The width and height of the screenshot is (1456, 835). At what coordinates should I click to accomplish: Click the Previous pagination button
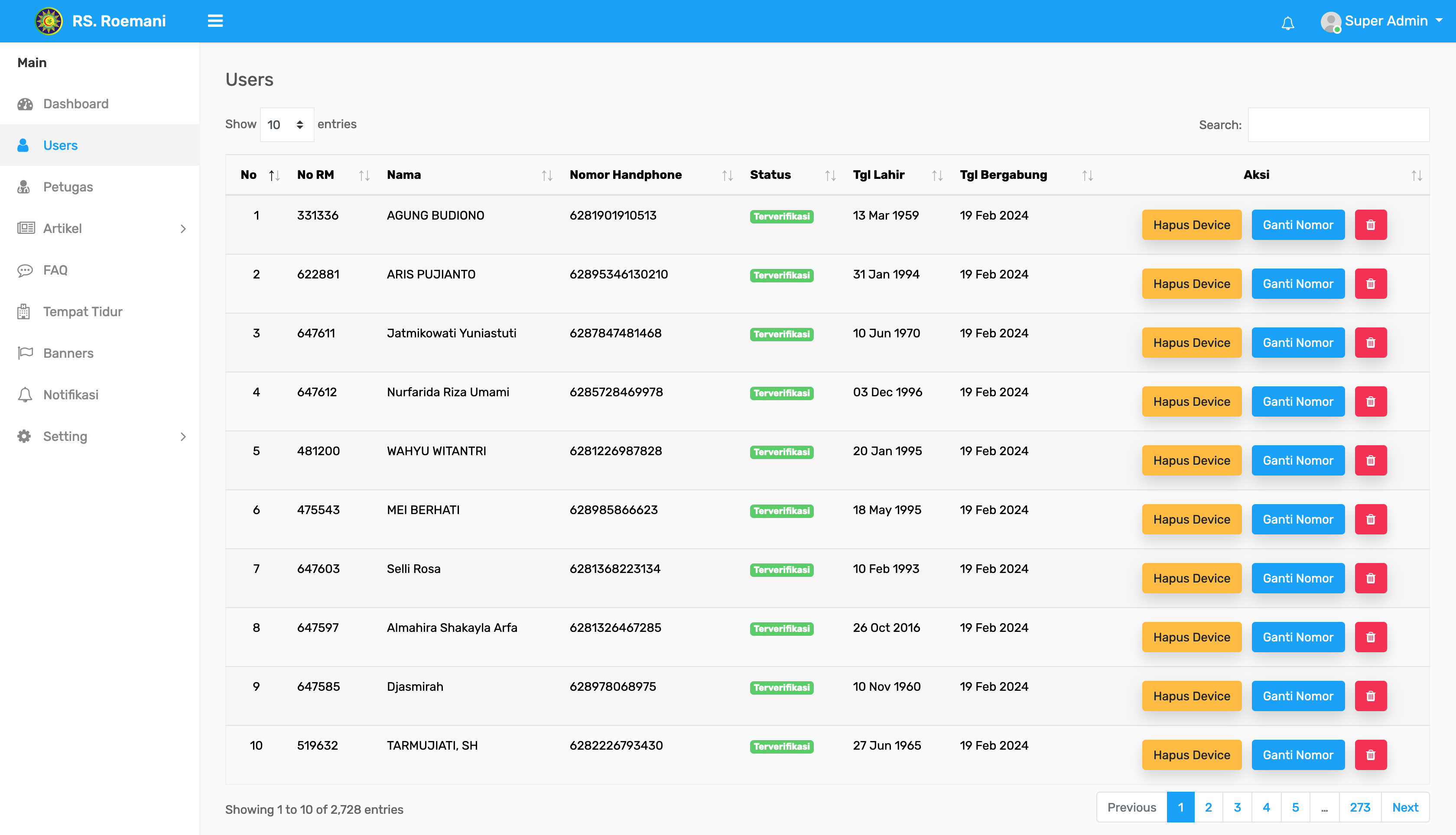click(x=1131, y=807)
